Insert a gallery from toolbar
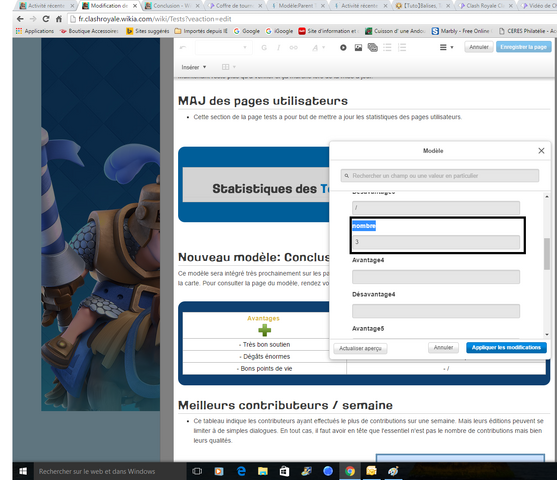This screenshot has width=557, height=480. coord(373,47)
